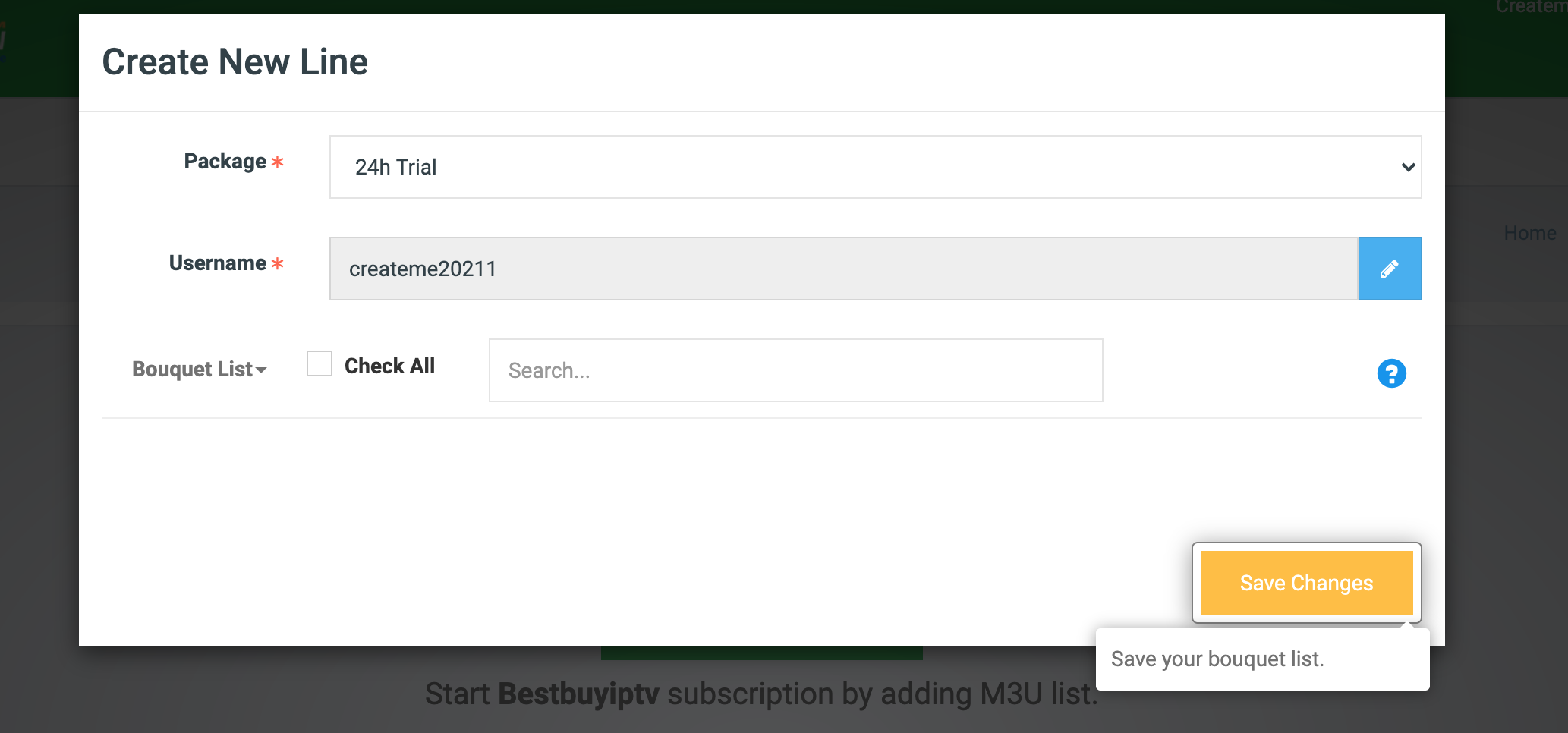Click the Start Bestbuyiptv subscription text

(x=760, y=694)
